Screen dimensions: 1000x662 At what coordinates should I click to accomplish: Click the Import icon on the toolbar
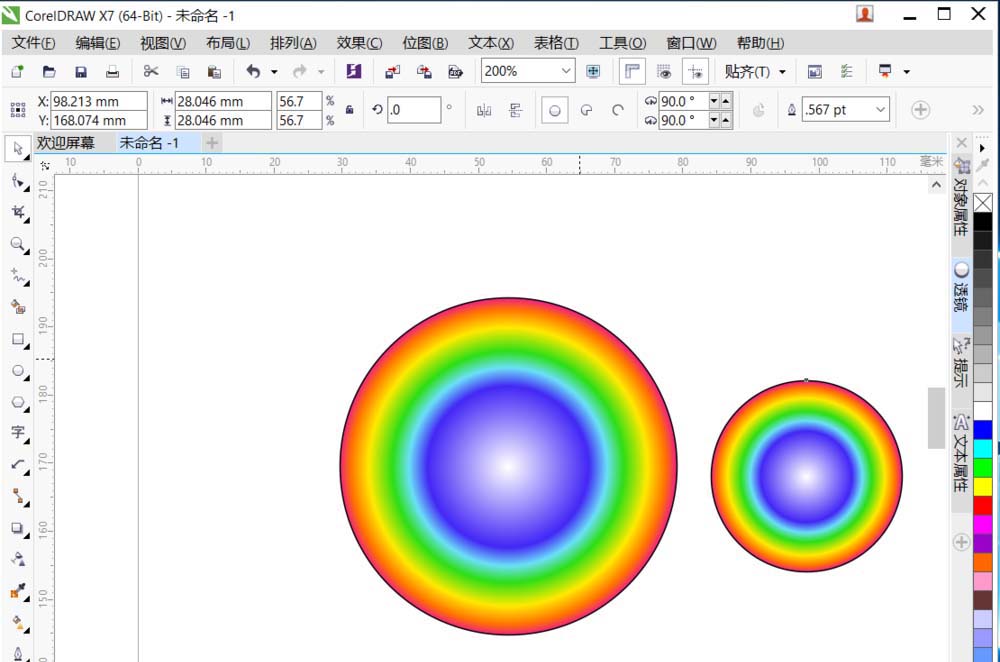[390, 71]
